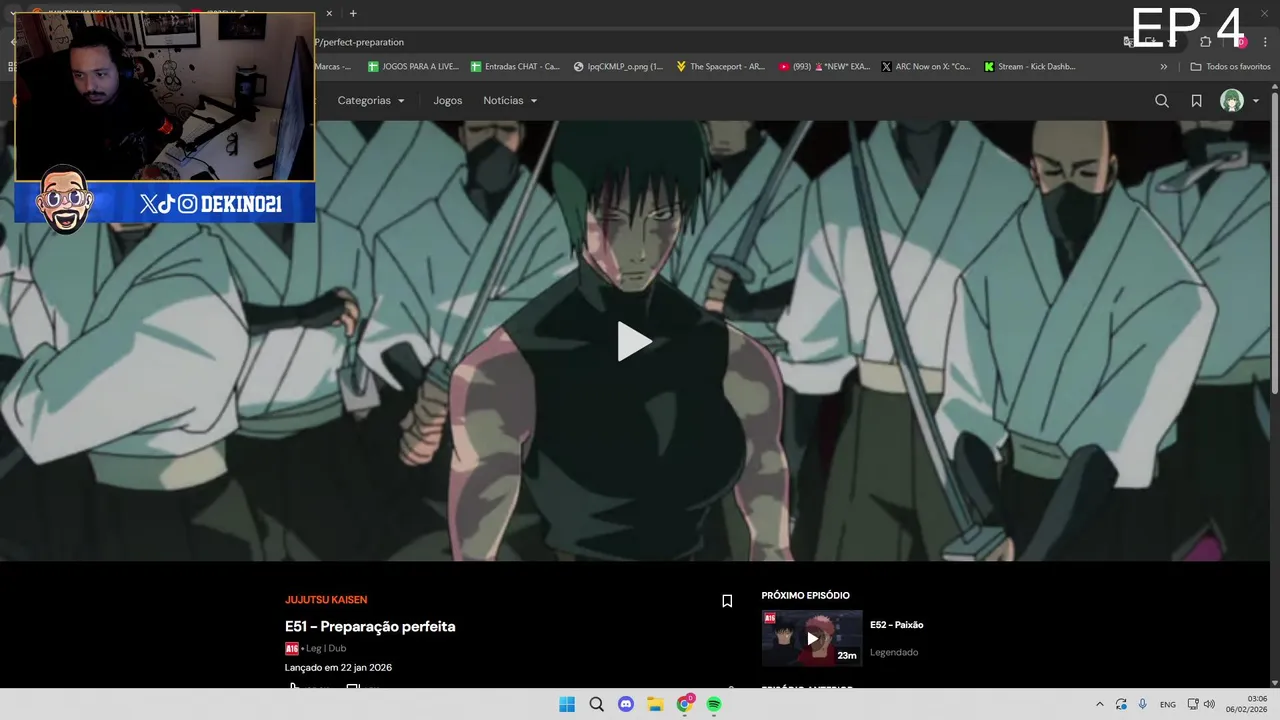Open Discord from the taskbar
Screen dimensions: 1280x720
(626, 704)
